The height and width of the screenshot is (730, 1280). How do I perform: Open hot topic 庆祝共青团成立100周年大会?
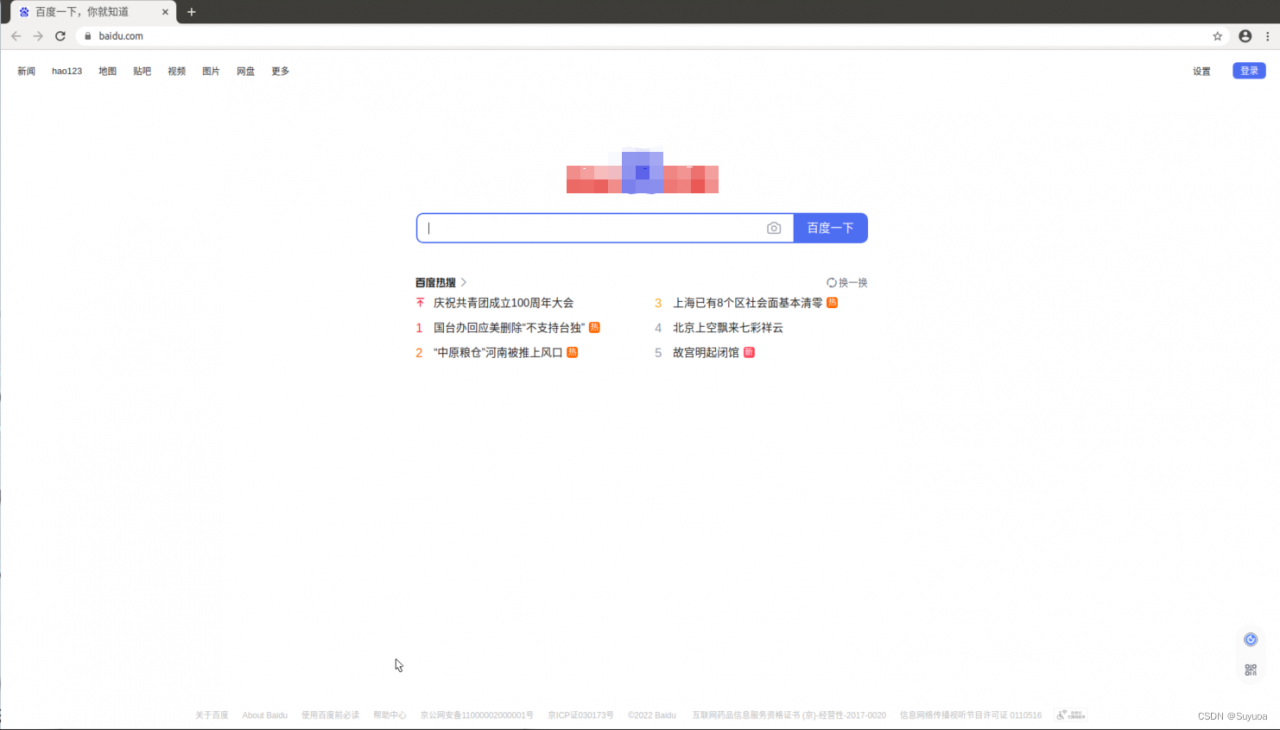(503, 303)
